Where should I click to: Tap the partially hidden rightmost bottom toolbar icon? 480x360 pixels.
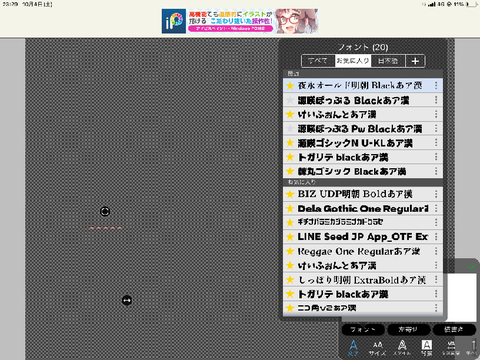(473, 348)
